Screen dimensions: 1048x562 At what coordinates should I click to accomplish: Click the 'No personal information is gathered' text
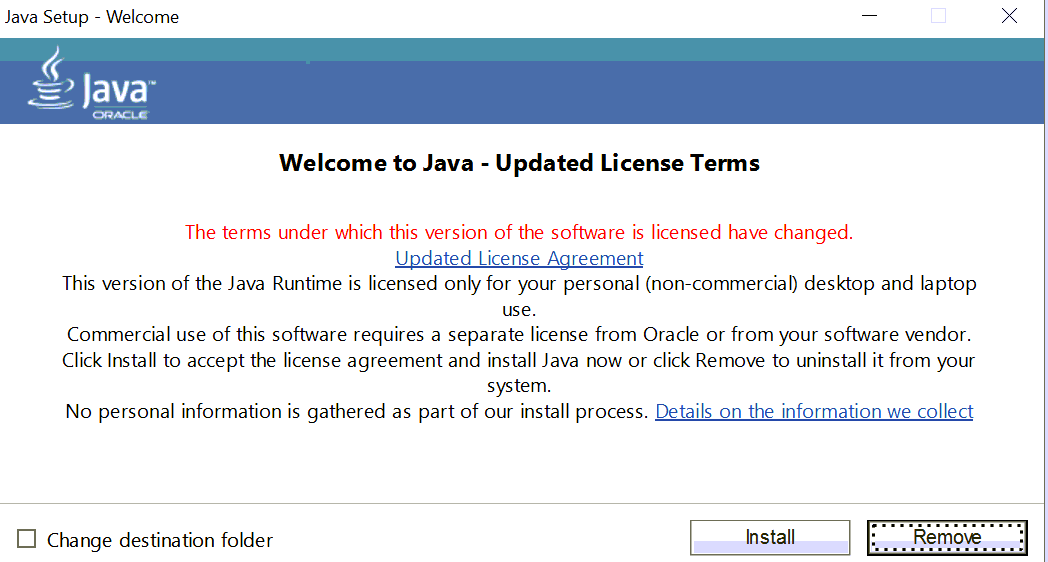(x=357, y=411)
